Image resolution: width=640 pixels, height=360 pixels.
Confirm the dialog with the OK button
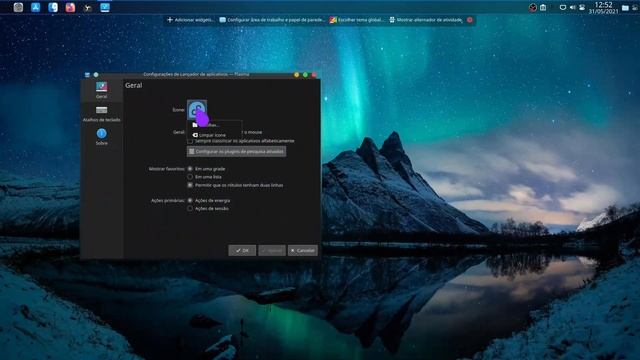point(242,250)
